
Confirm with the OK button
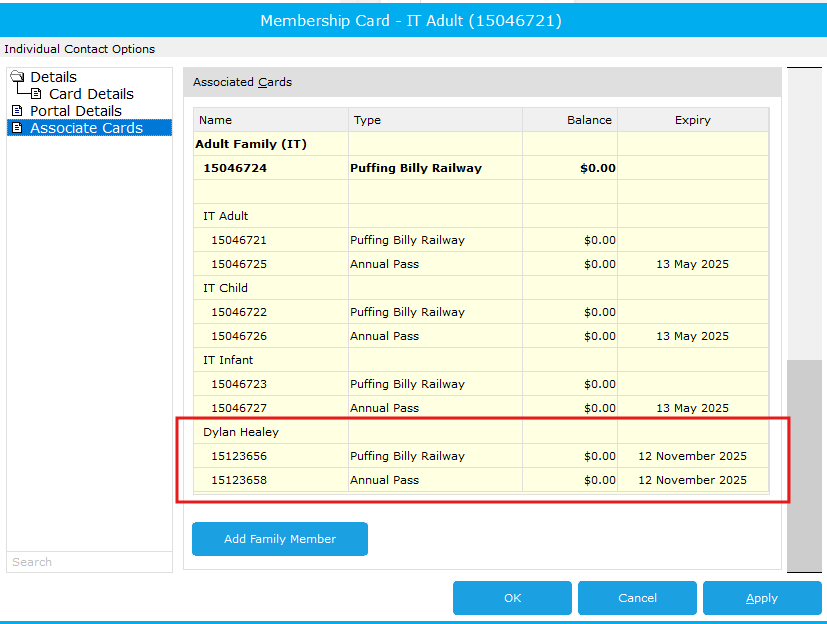(x=512, y=598)
